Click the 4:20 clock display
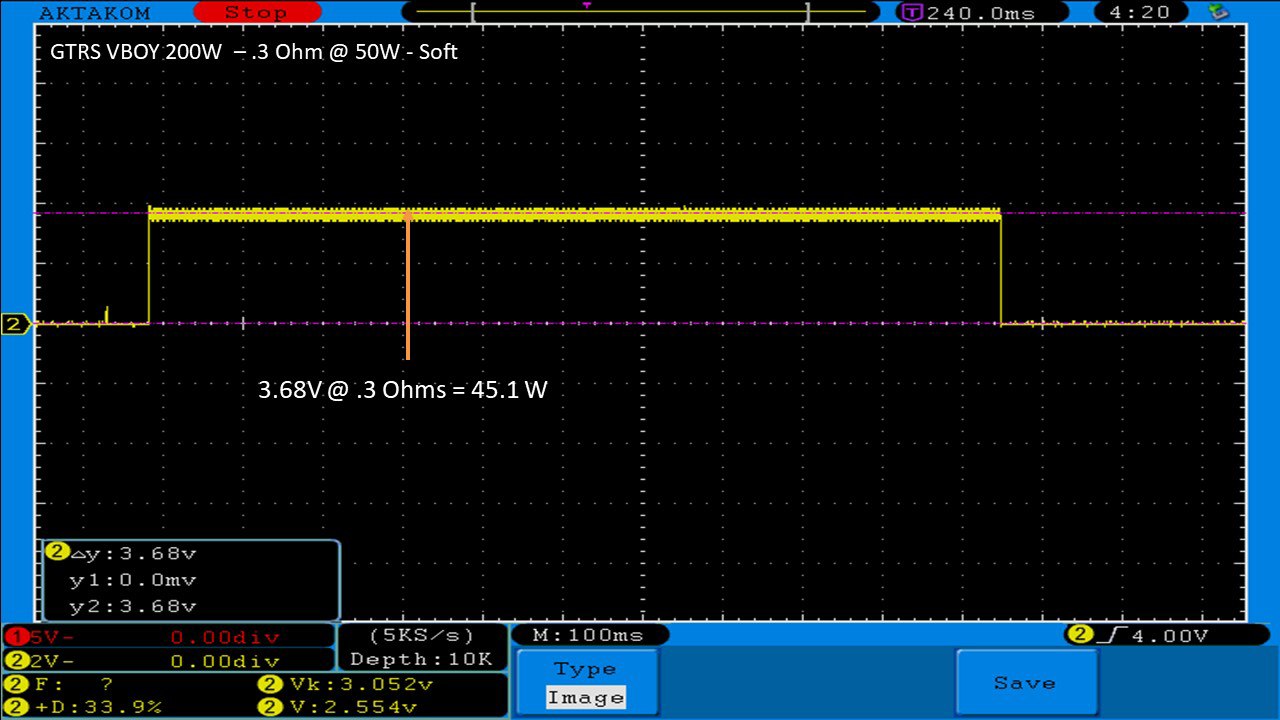Screen dimensions: 1280x720 [x=1140, y=13]
